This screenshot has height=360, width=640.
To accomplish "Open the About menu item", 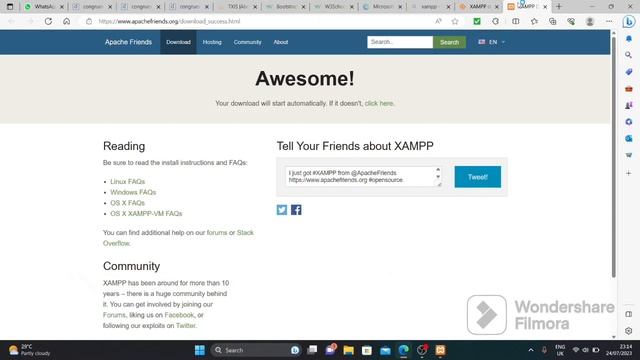I will click(281, 42).
